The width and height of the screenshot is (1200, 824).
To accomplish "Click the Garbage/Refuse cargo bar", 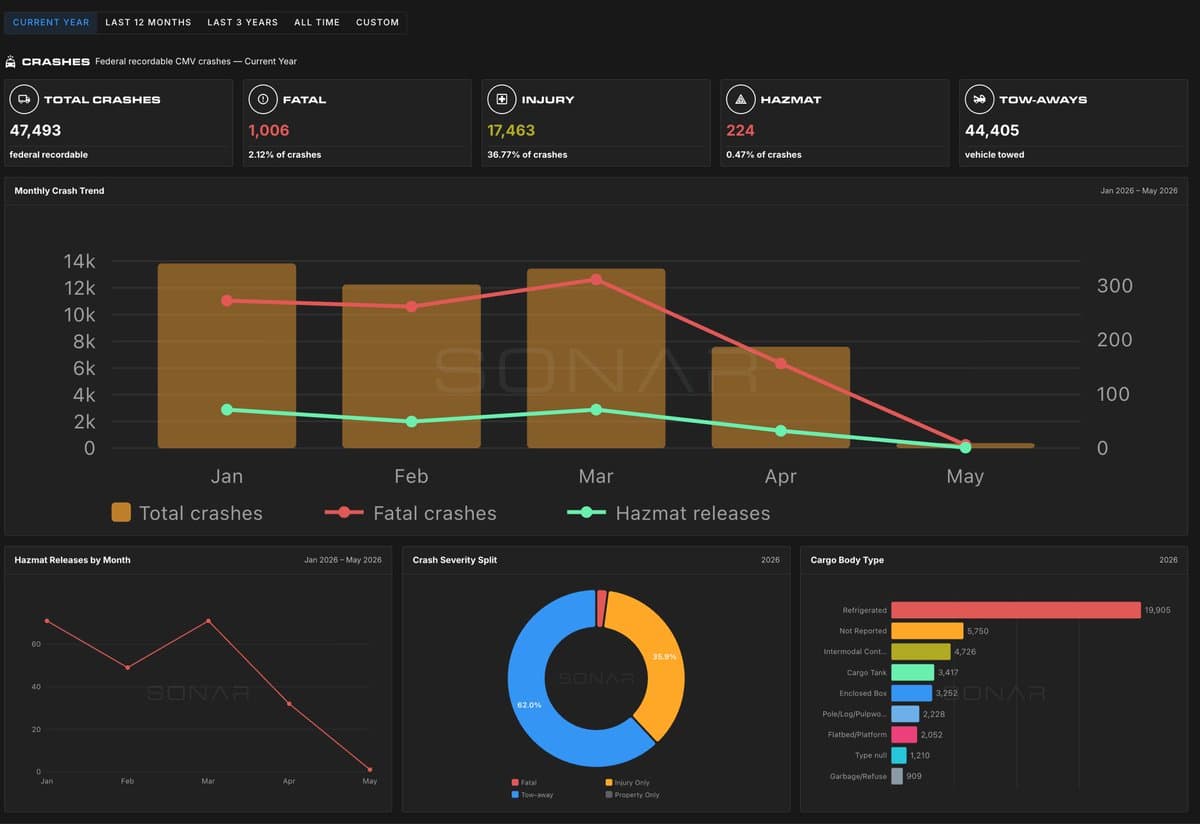I will point(897,776).
